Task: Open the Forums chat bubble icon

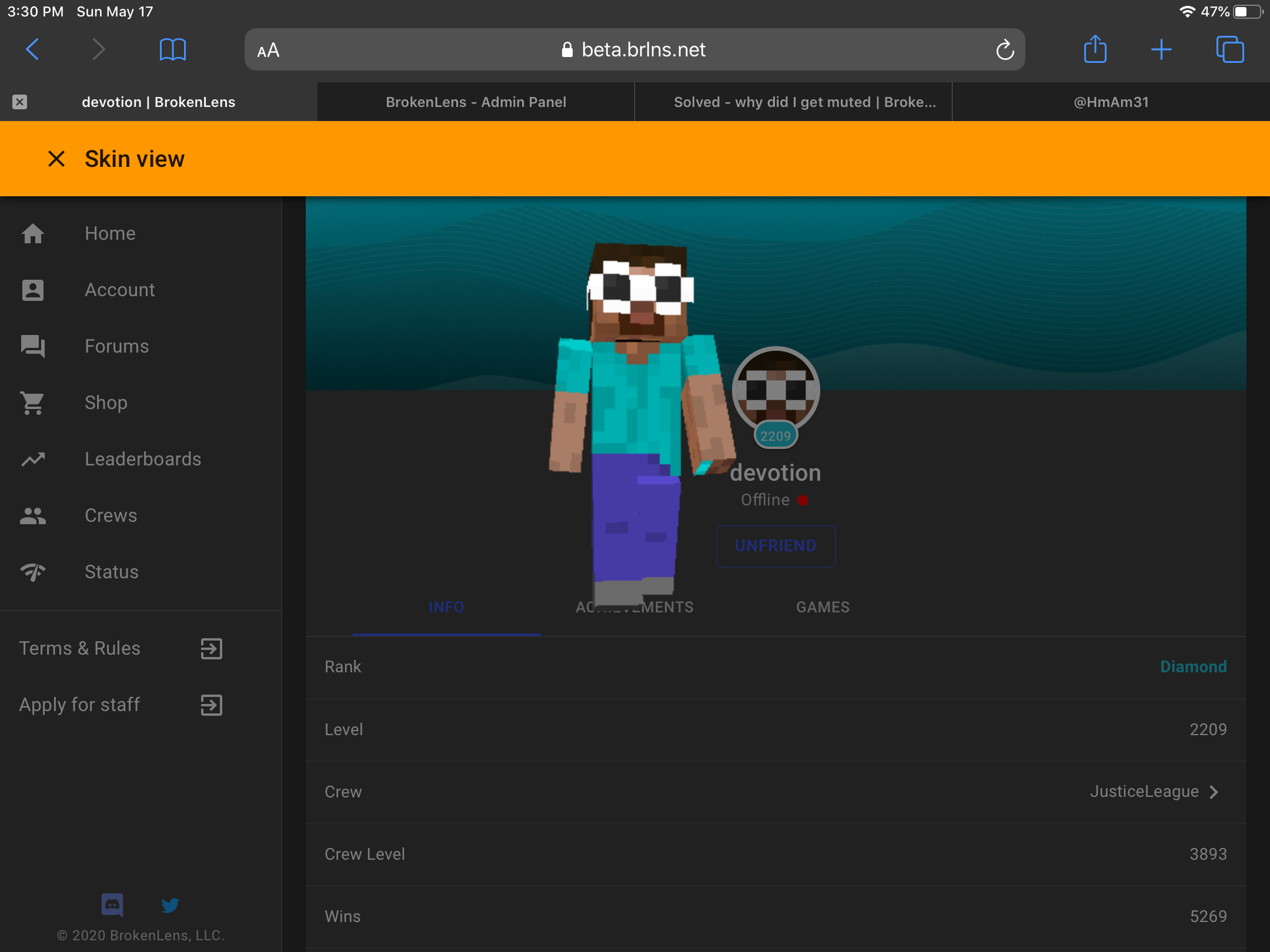Action: [x=33, y=346]
